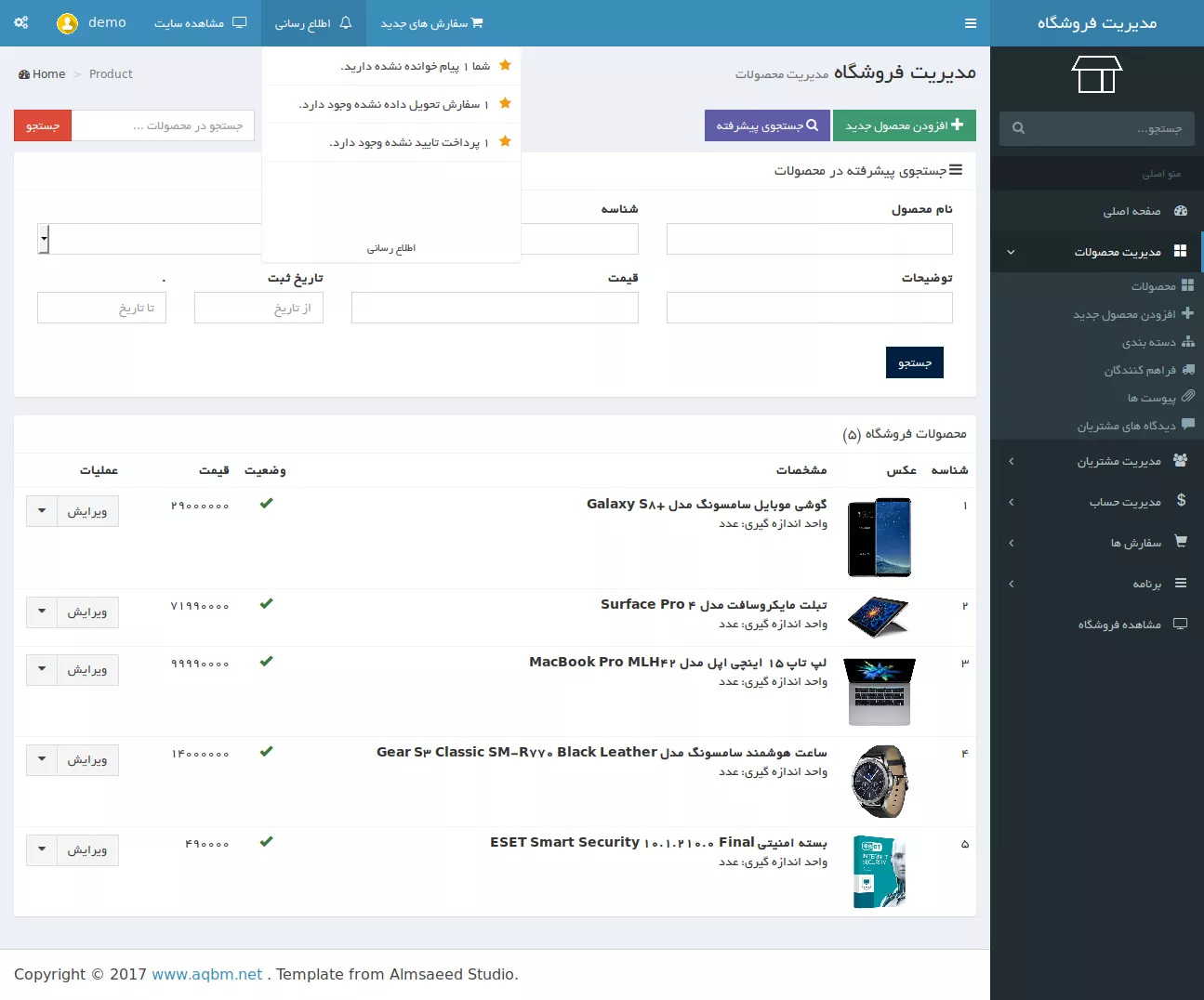Focus the جستجو در محصولات search box
The image size is (1204, 1000).
(163, 125)
